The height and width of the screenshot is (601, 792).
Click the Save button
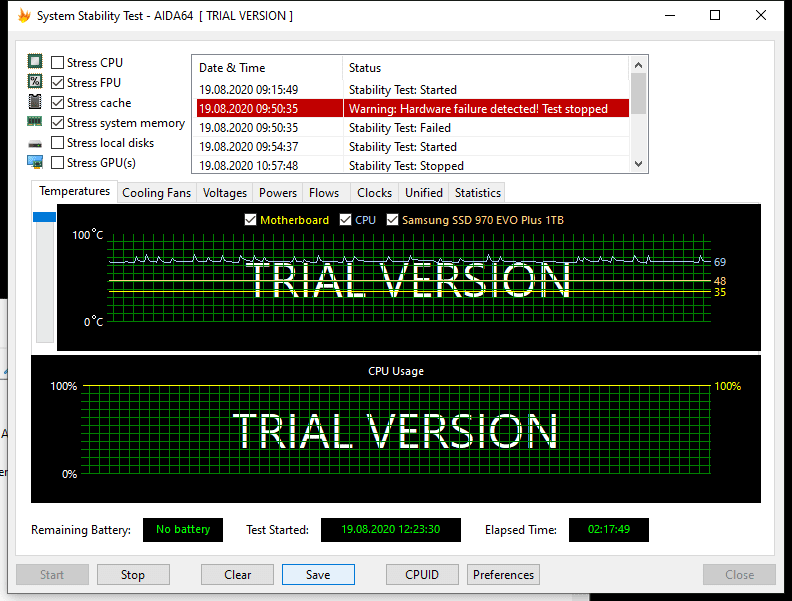[318, 575]
